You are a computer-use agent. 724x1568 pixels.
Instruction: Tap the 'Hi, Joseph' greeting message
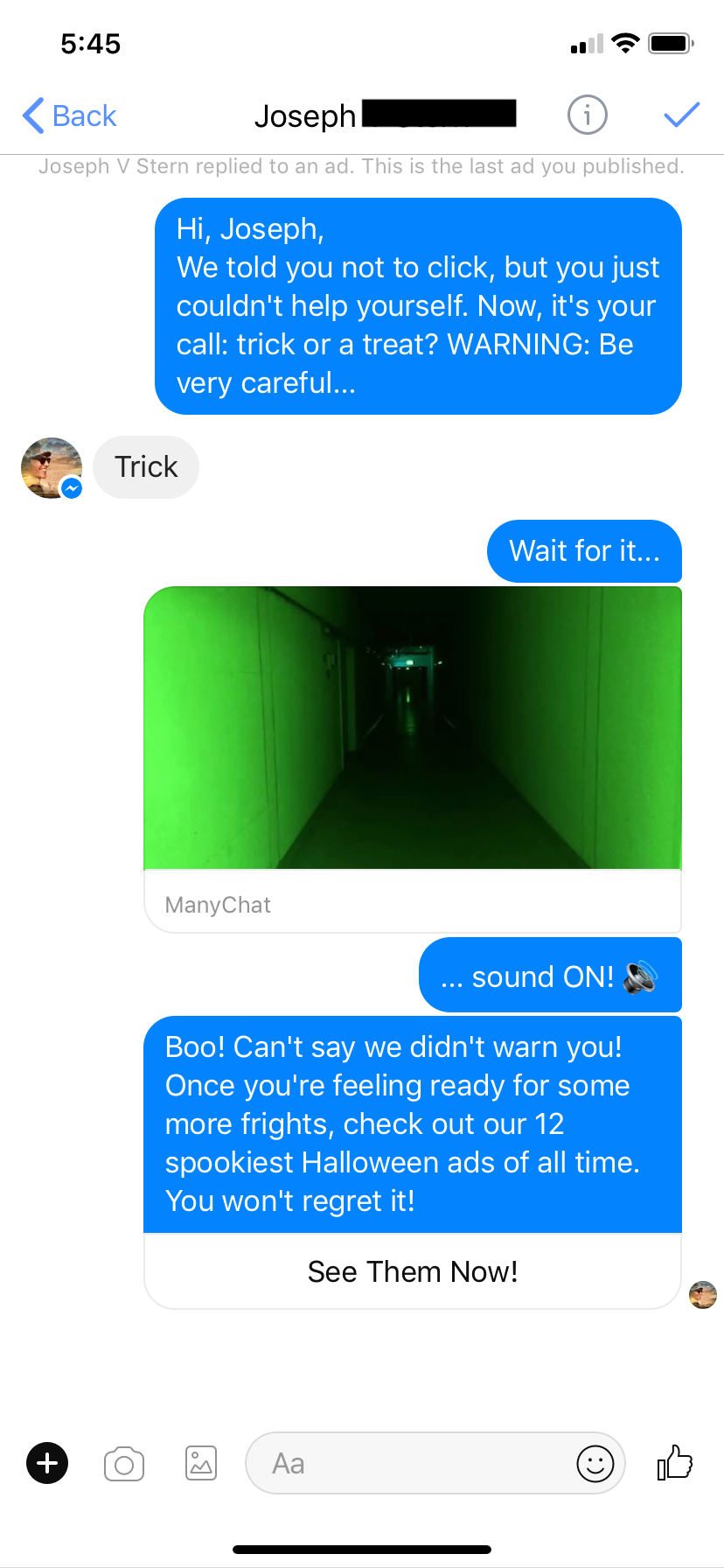(418, 306)
